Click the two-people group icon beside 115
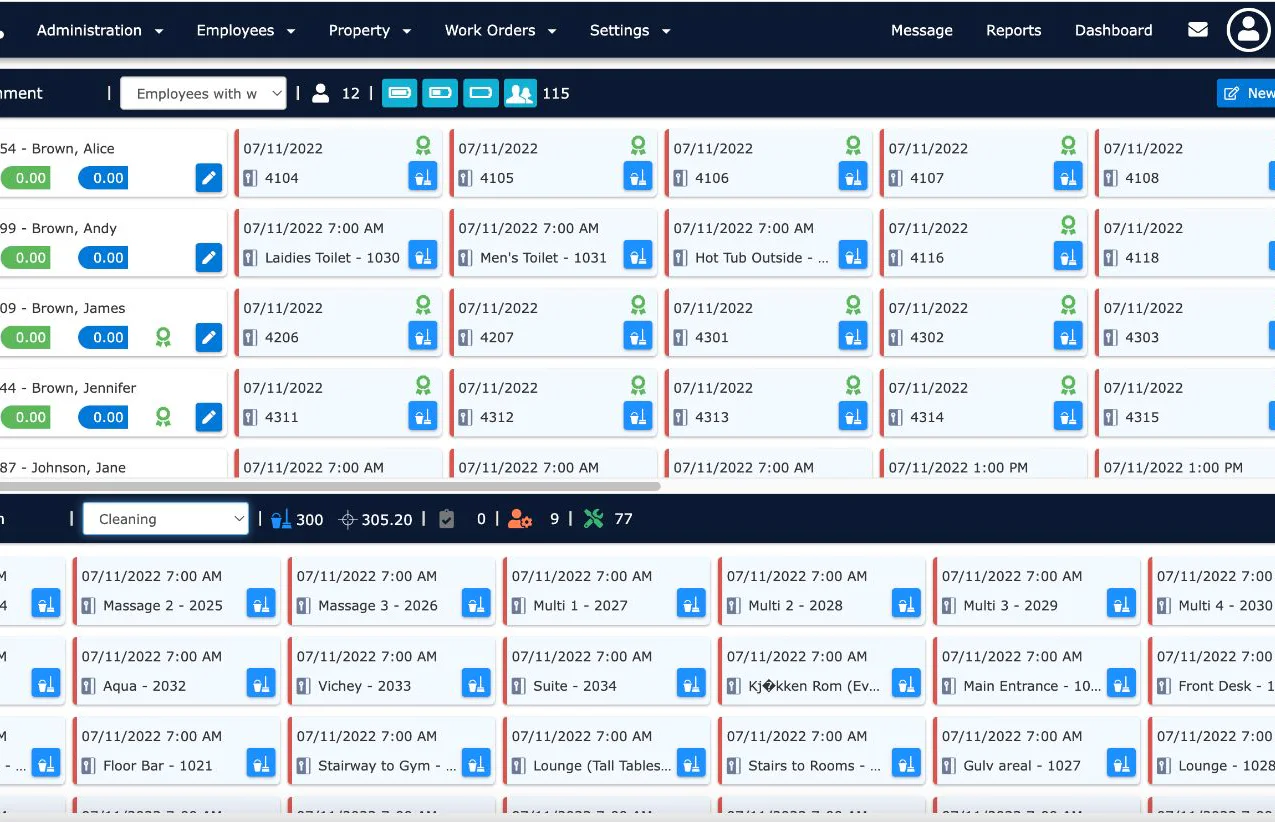 (520, 93)
